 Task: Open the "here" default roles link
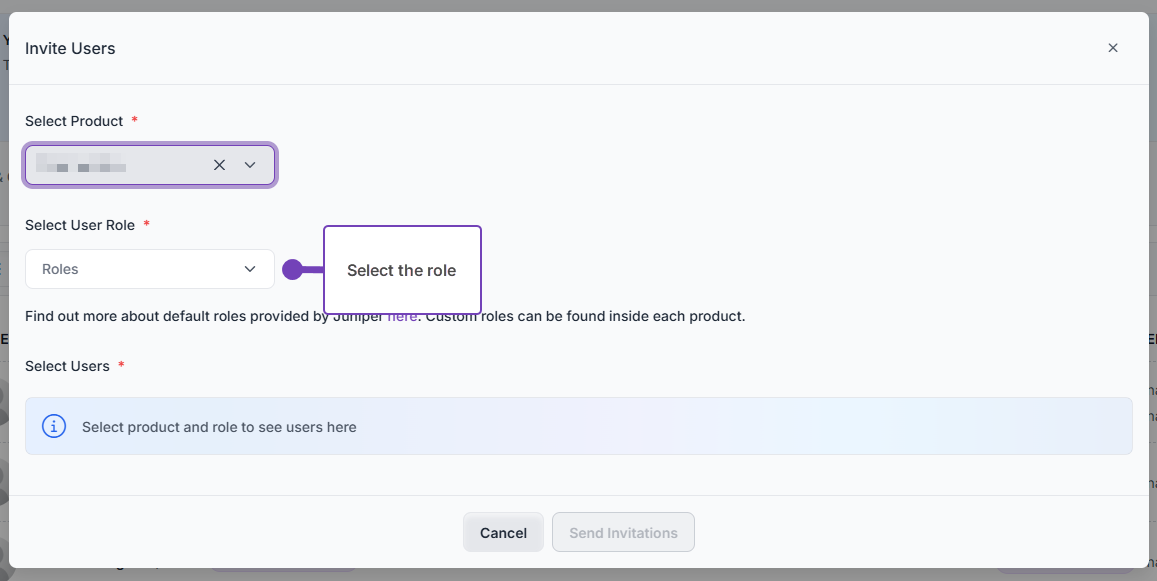pos(403,317)
